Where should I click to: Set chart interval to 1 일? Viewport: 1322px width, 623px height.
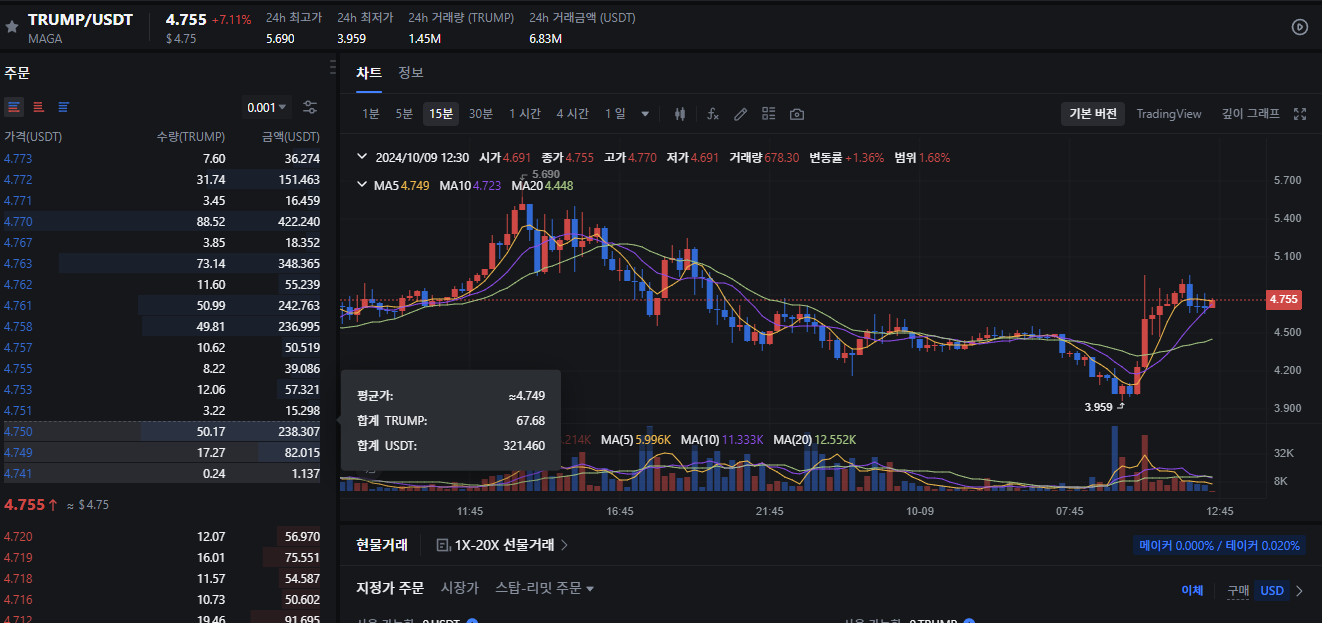(x=615, y=114)
